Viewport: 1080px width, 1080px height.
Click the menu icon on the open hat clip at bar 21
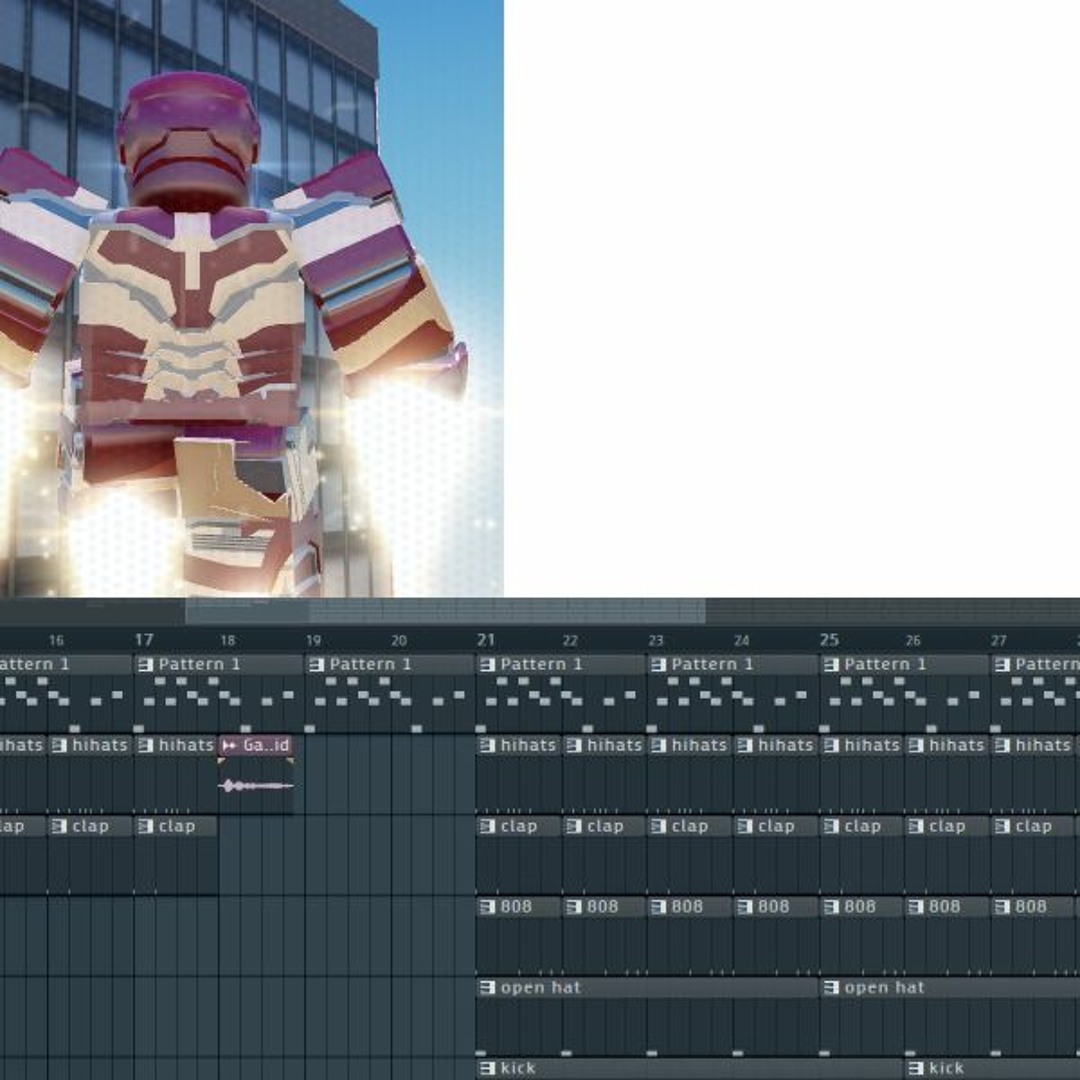[487, 987]
